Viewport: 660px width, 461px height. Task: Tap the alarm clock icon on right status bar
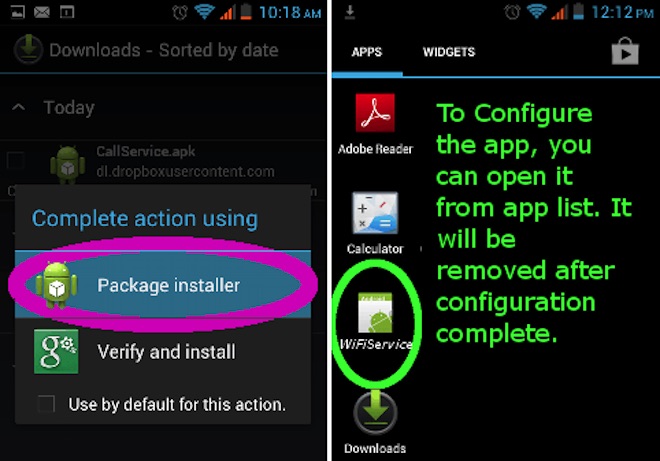(x=512, y=12)
